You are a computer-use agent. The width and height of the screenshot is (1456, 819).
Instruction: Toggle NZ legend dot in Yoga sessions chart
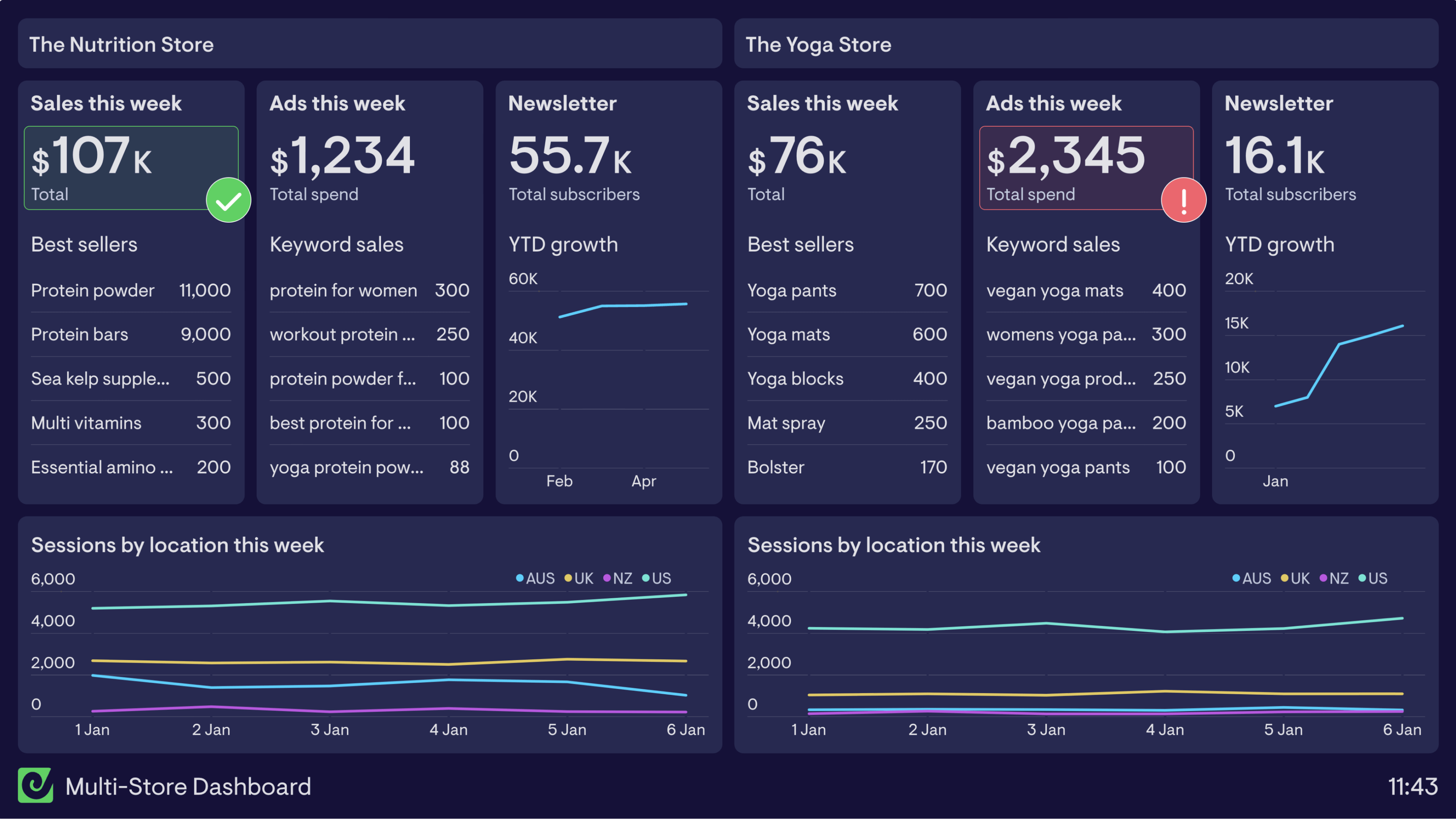[x=1323, y=578]
